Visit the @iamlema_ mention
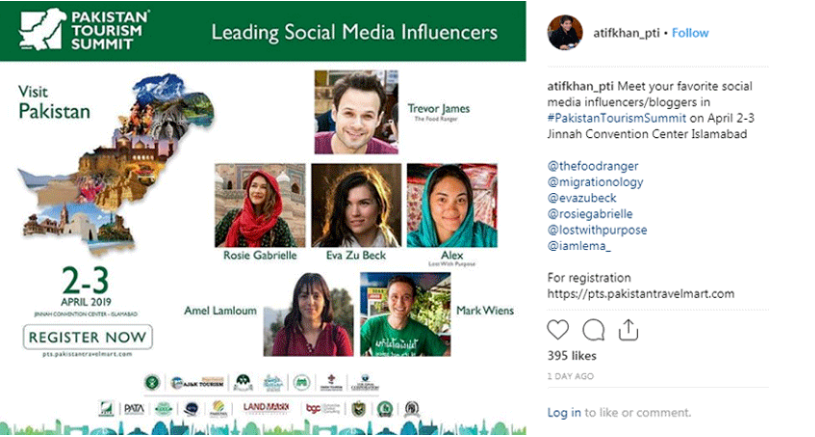The width and height of the screenshot is (815, 437). [579, 246]
